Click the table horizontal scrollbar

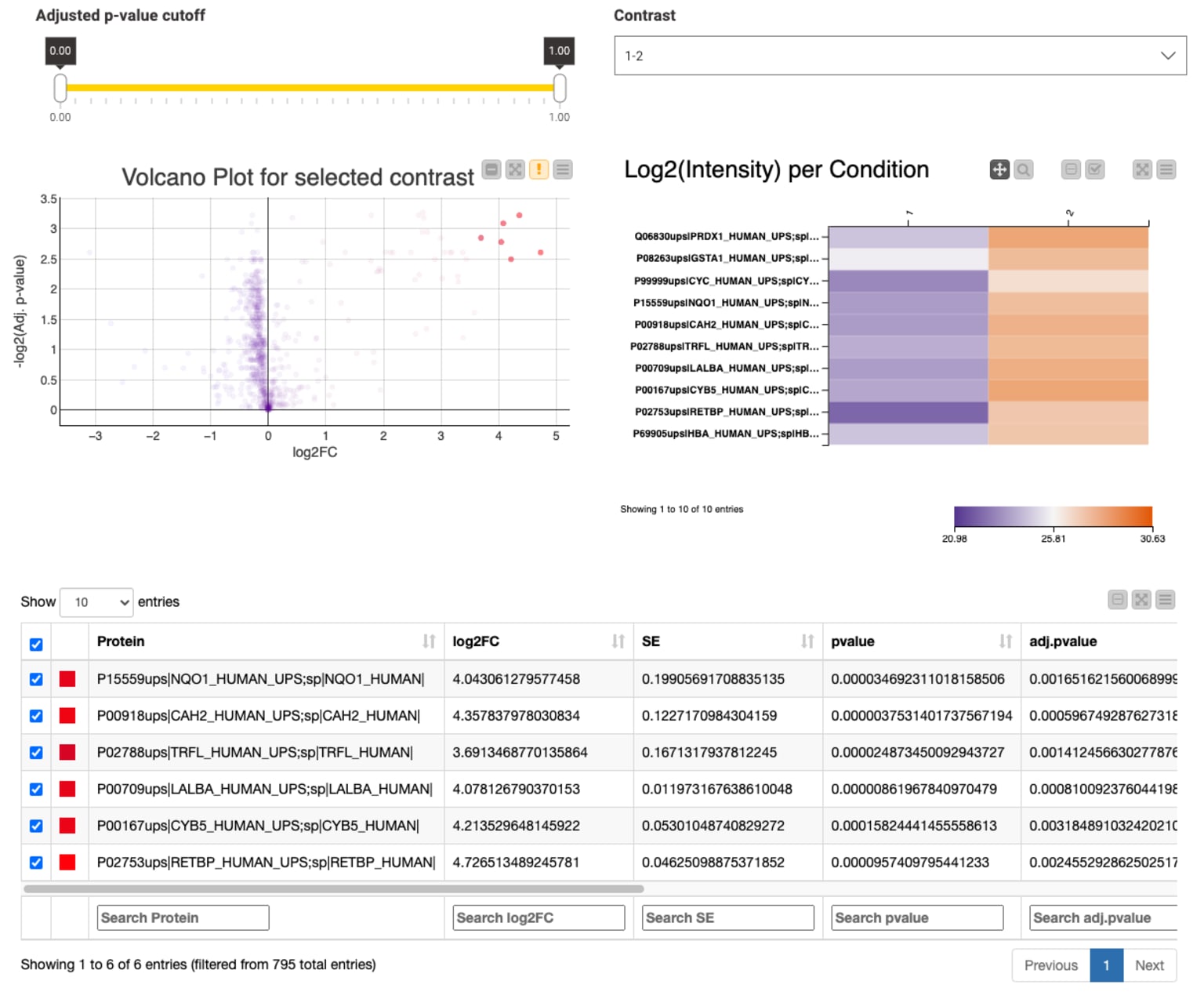[334, 889]
